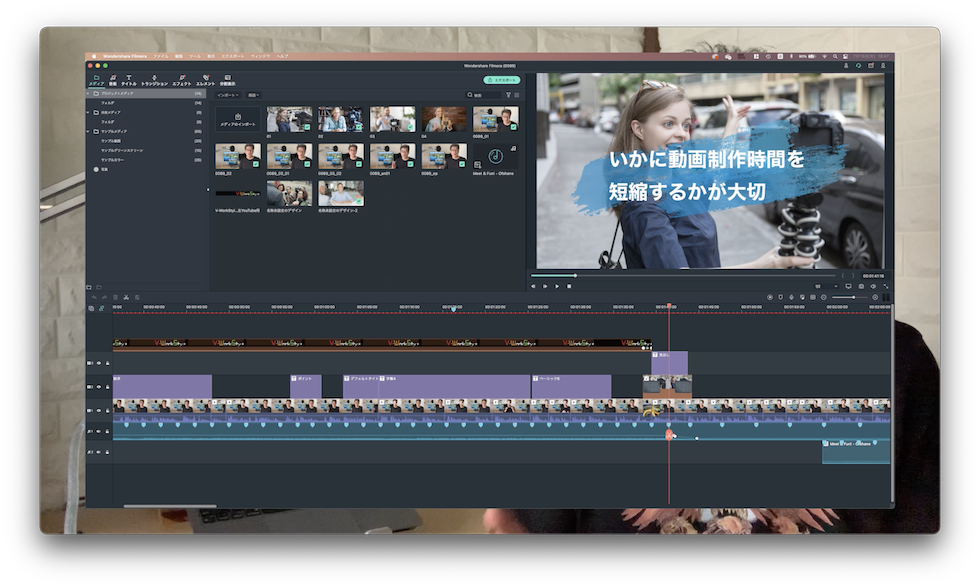The height and width of the screenshot is (587, 980).
Task: Click the メディアのインポート import media tile
Action: point(238,120)
